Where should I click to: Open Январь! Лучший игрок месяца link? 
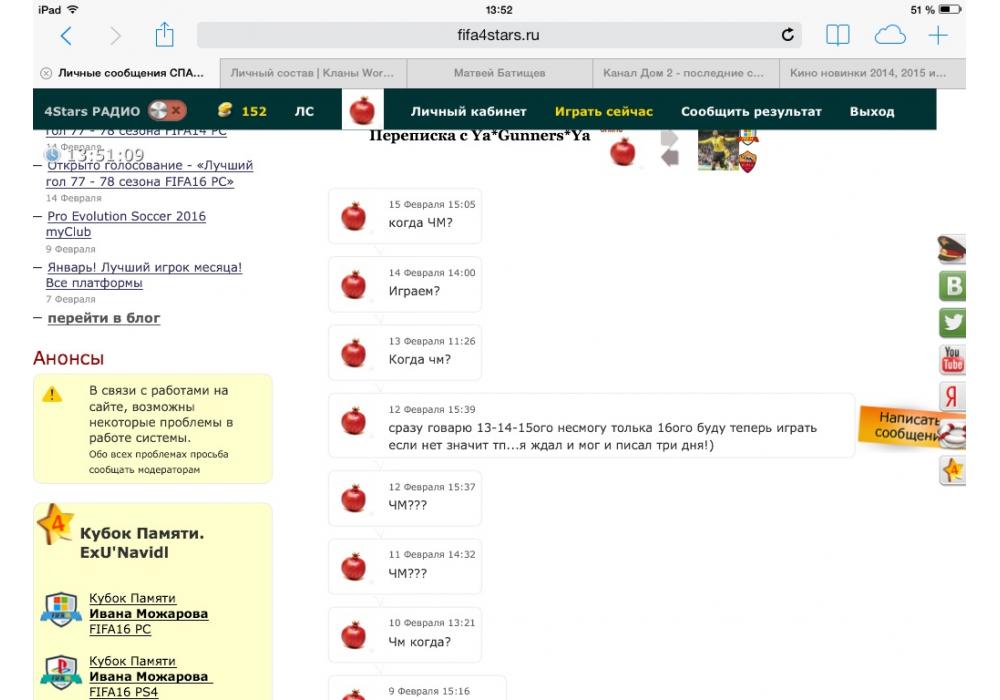pos(144,275)
